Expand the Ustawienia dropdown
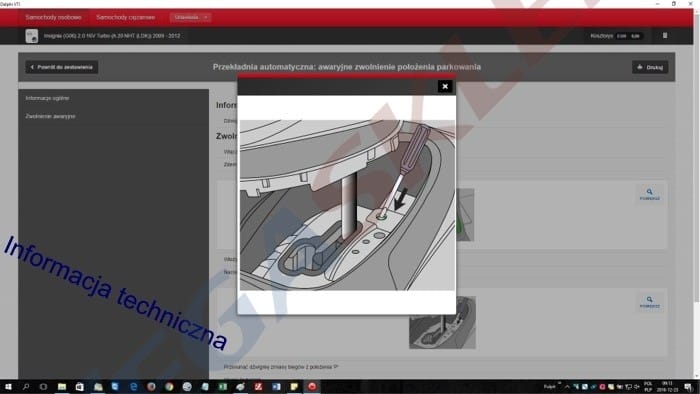This screenshot has width=700, height=394. tap(191, 17)
